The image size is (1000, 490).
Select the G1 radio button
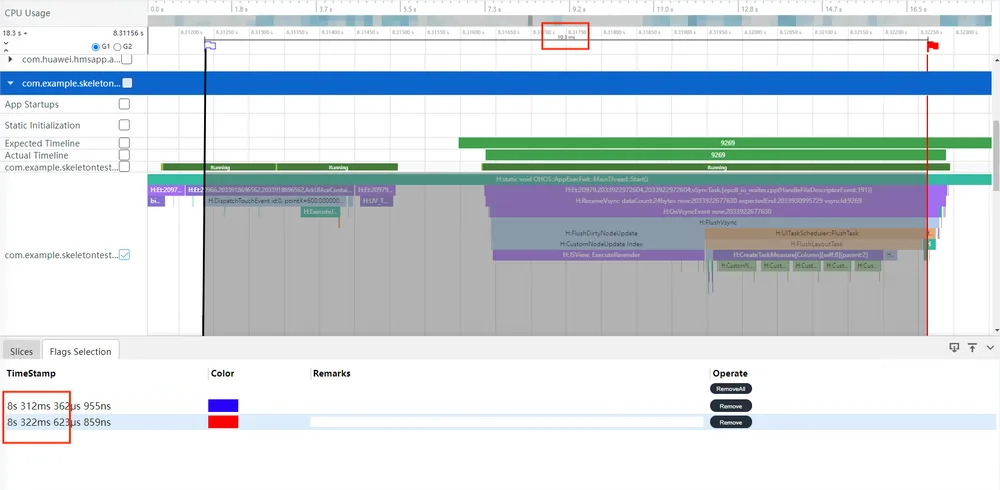tap(96, 47)
